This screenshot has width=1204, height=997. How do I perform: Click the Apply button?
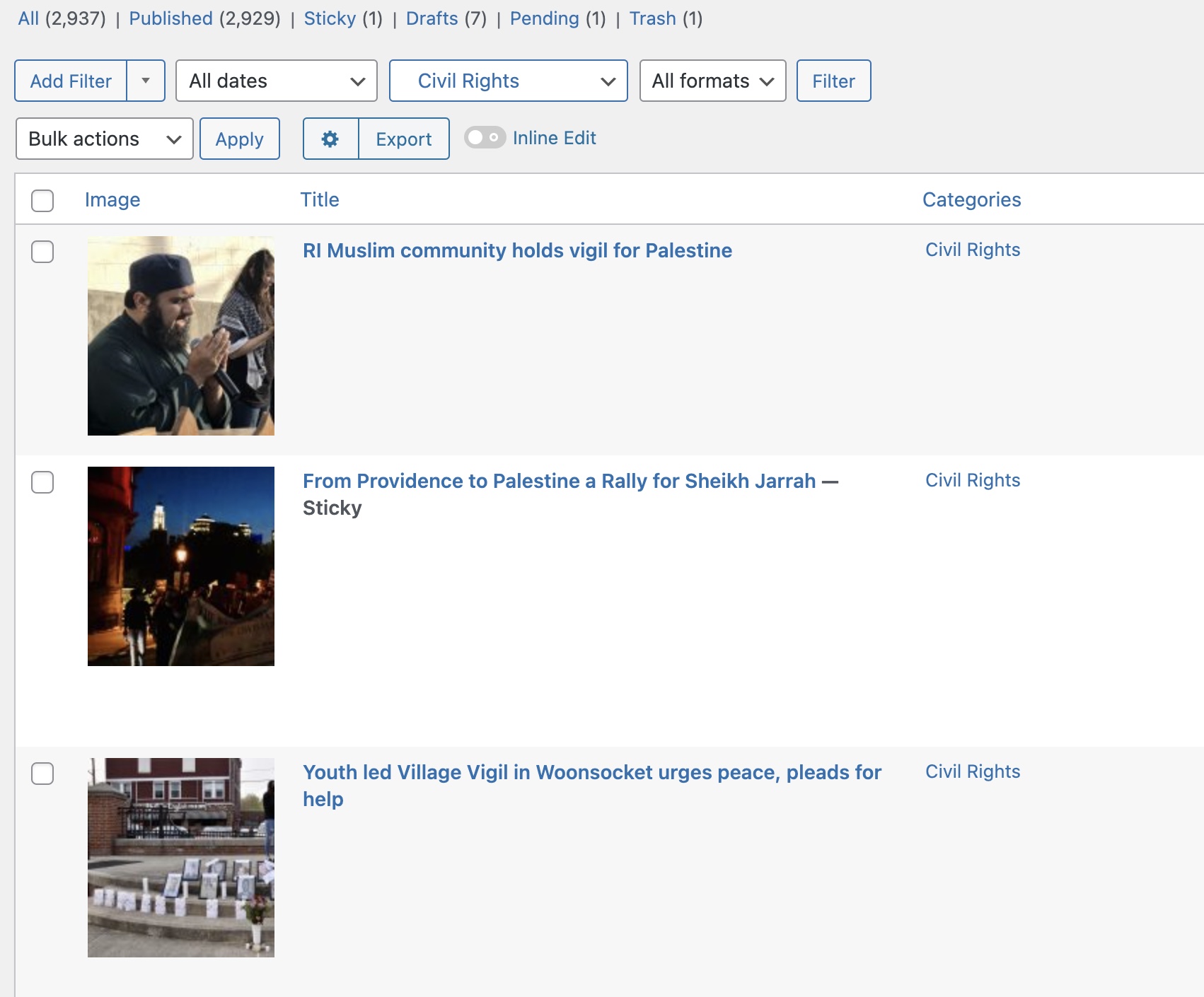(x=240, y=139)
